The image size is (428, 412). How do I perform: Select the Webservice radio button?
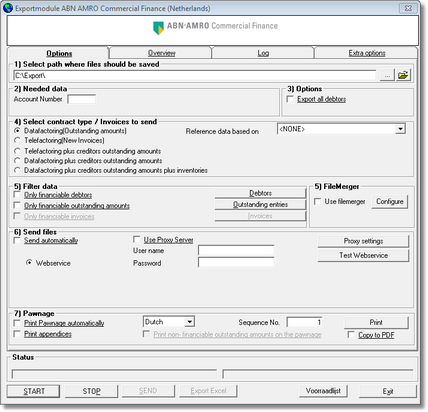[29, 263]
